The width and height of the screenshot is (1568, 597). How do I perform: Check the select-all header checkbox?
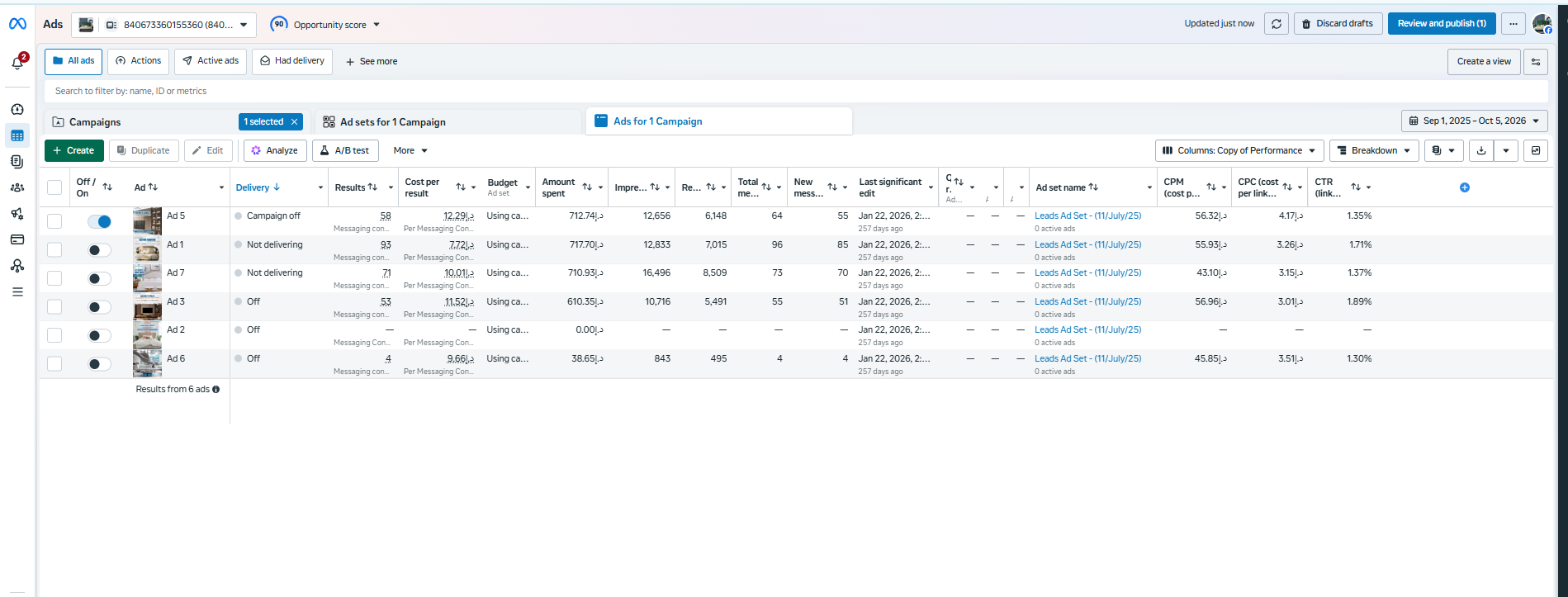pos(54,187)
